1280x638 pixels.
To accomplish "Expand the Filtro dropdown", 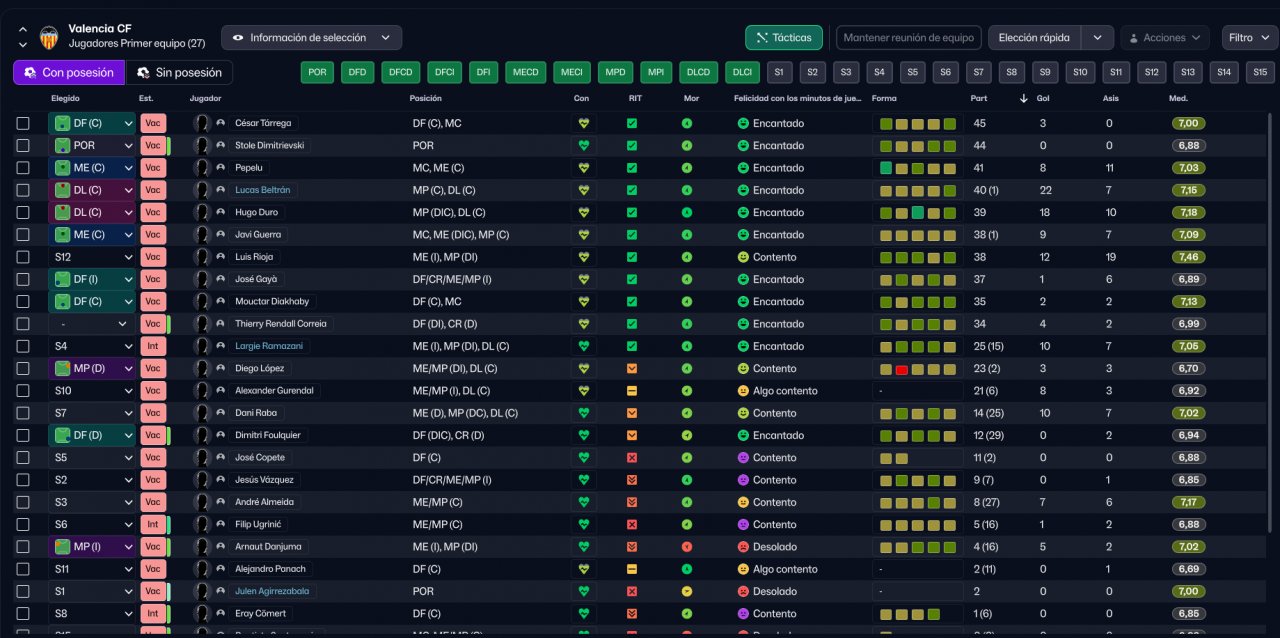I will pyautogui.click(x=1249, y=38).
